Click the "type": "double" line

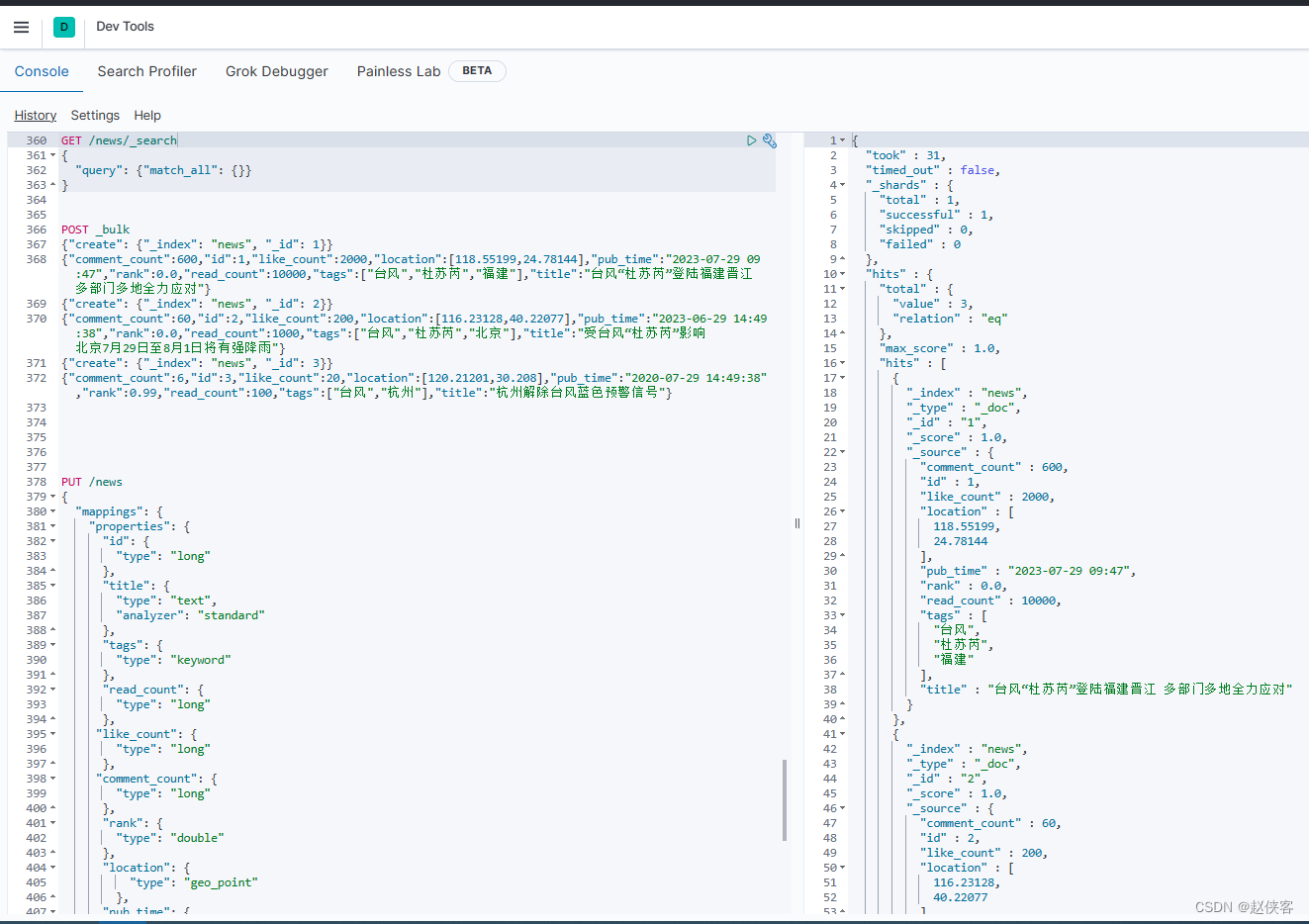170,838
